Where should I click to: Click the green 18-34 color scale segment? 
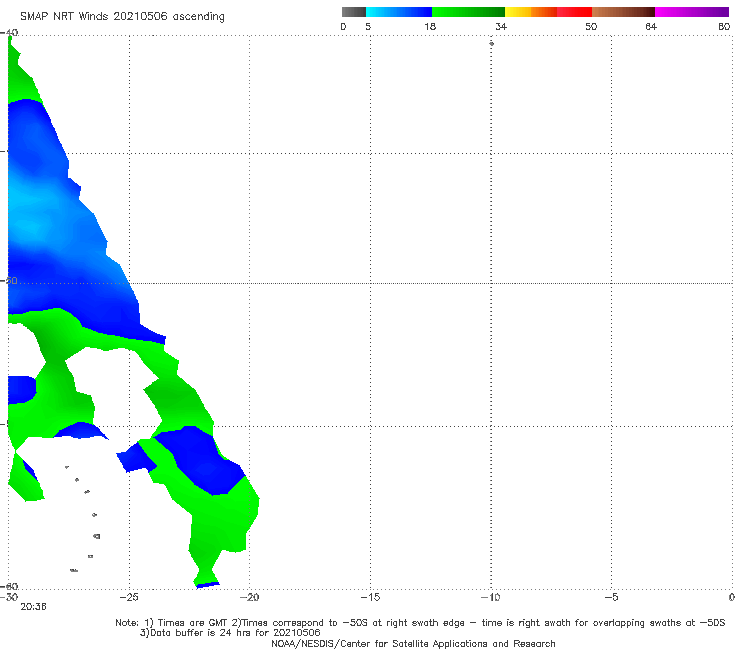click(x=468, y=12)
